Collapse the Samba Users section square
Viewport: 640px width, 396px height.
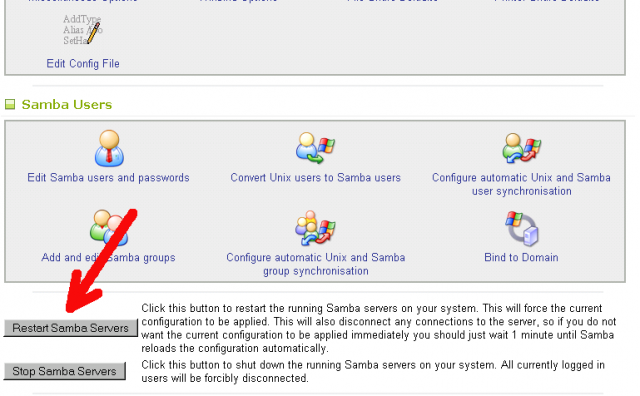[x=10, y=105]
